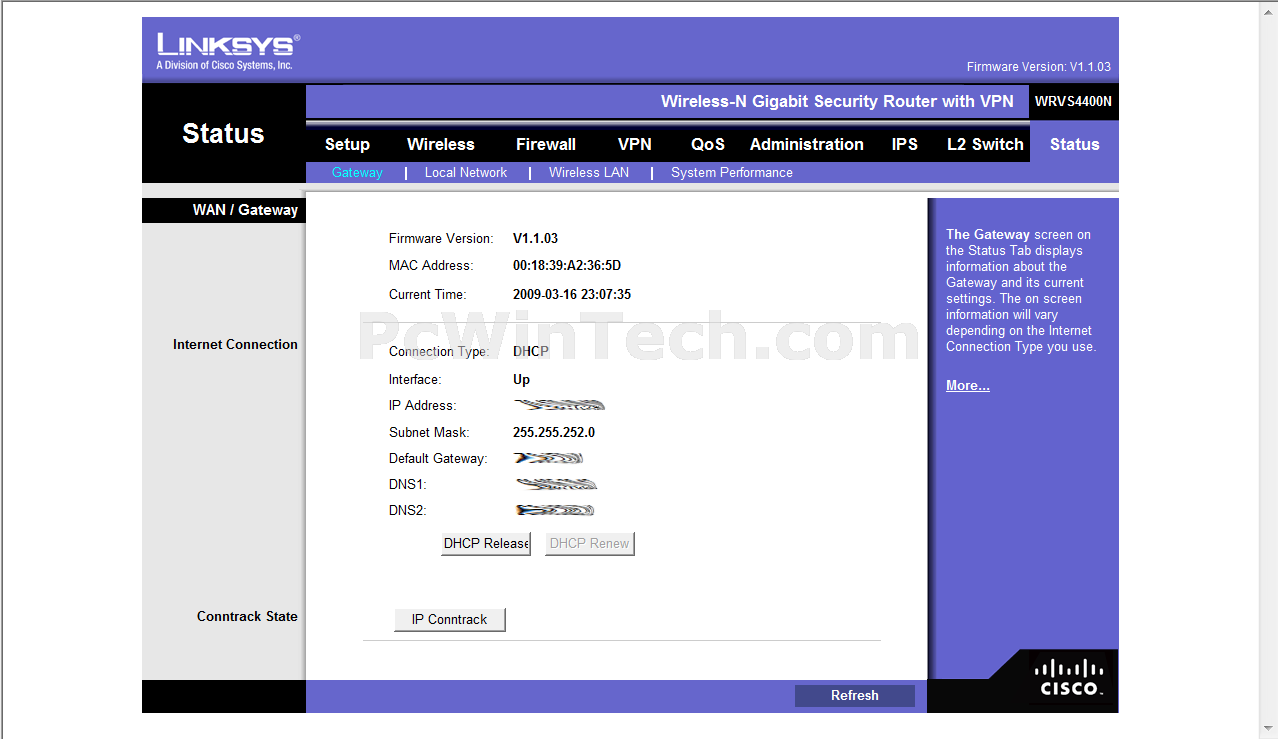
Task: Open System Performance sub-tab
Action: point(732,172)
